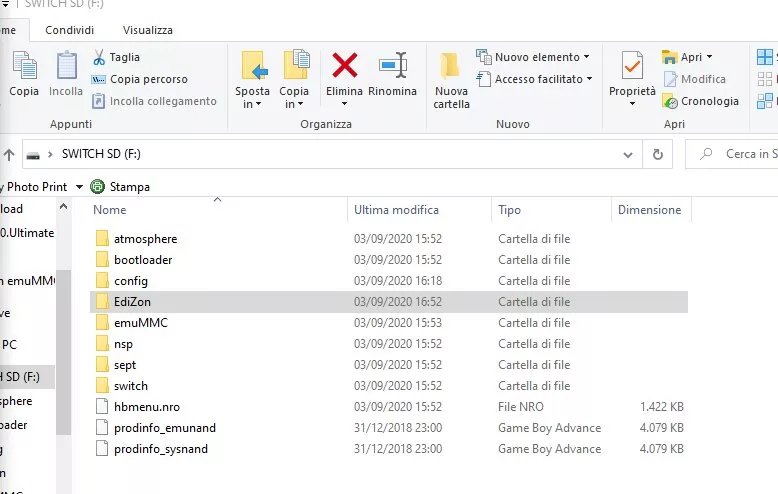Click the hbmenu.nro file icon
This screenshot has width=778, height=494.
pos(102,407)
